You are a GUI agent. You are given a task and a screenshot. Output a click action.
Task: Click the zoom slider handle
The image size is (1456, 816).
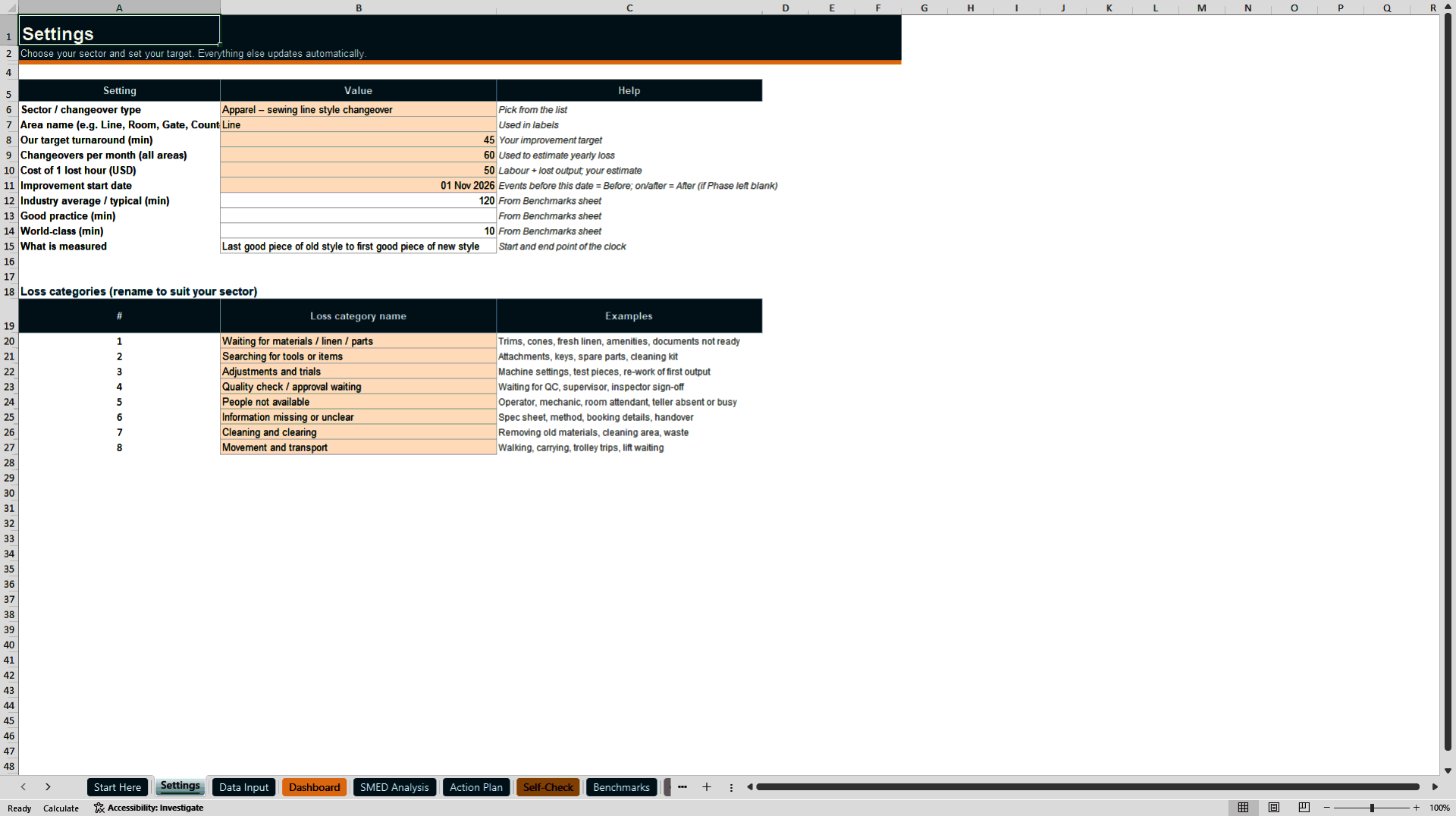1372,808
